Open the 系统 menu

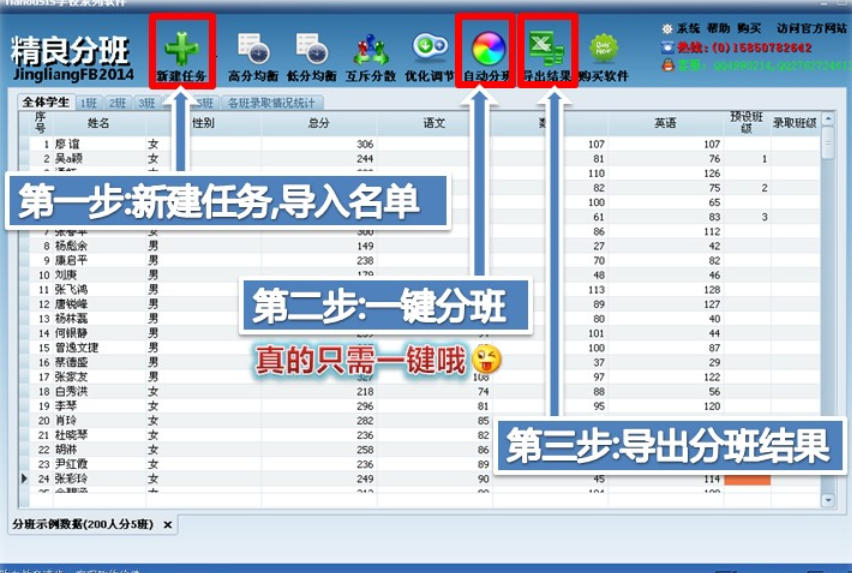[688, 28]
